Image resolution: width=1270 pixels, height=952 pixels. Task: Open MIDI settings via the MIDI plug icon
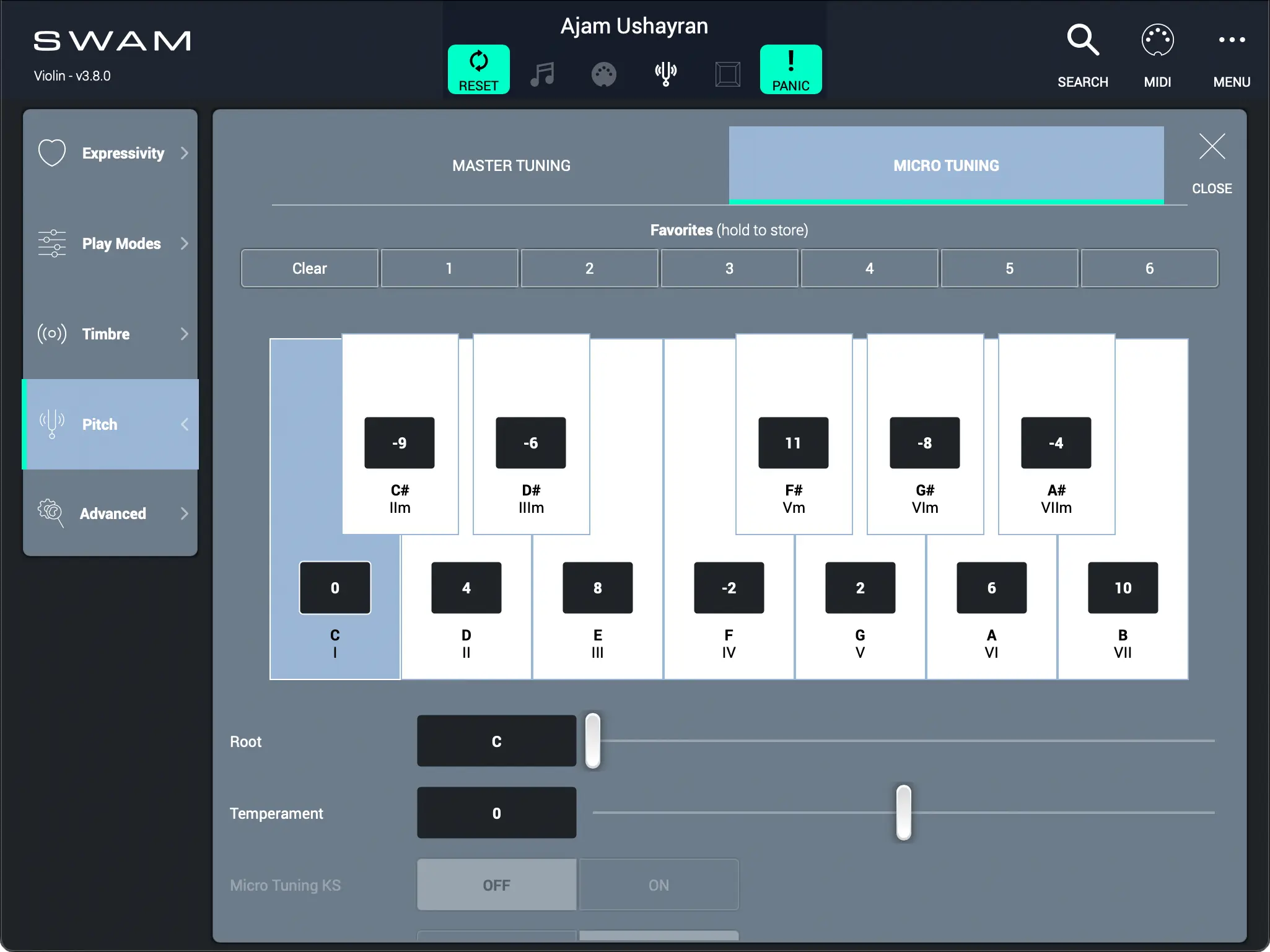(x=1158, y=40)
